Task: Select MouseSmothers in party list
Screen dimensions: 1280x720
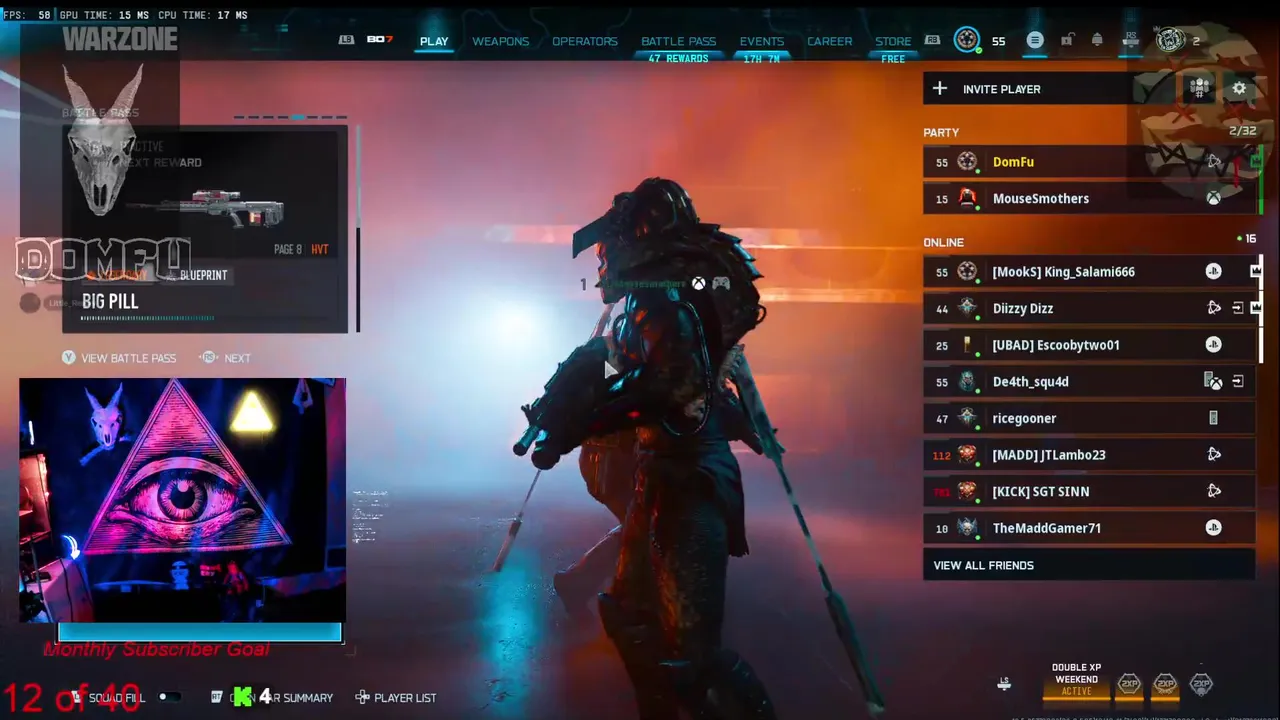Action: [x=1089, y=198]
